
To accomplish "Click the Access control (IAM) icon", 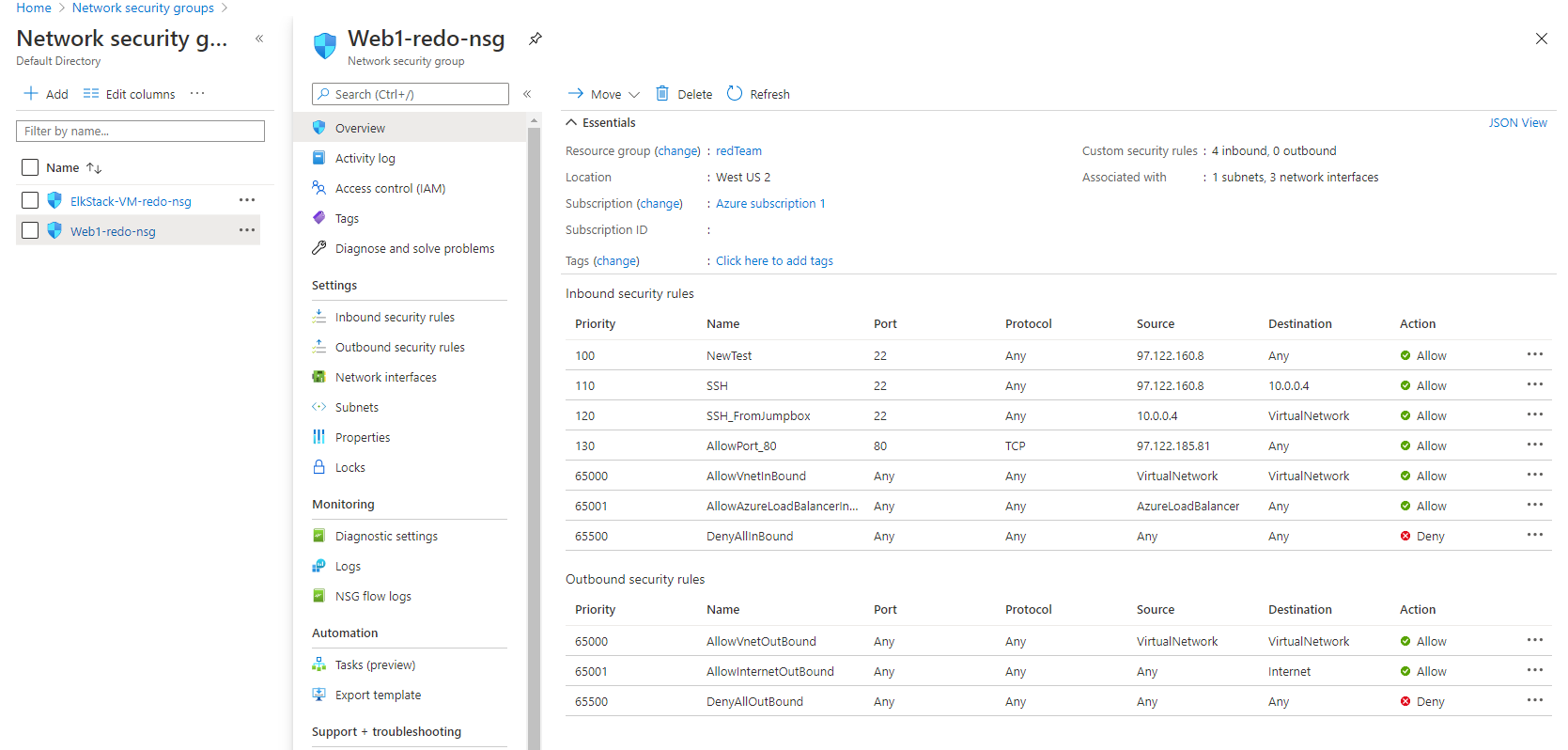I will coord(319,188).
